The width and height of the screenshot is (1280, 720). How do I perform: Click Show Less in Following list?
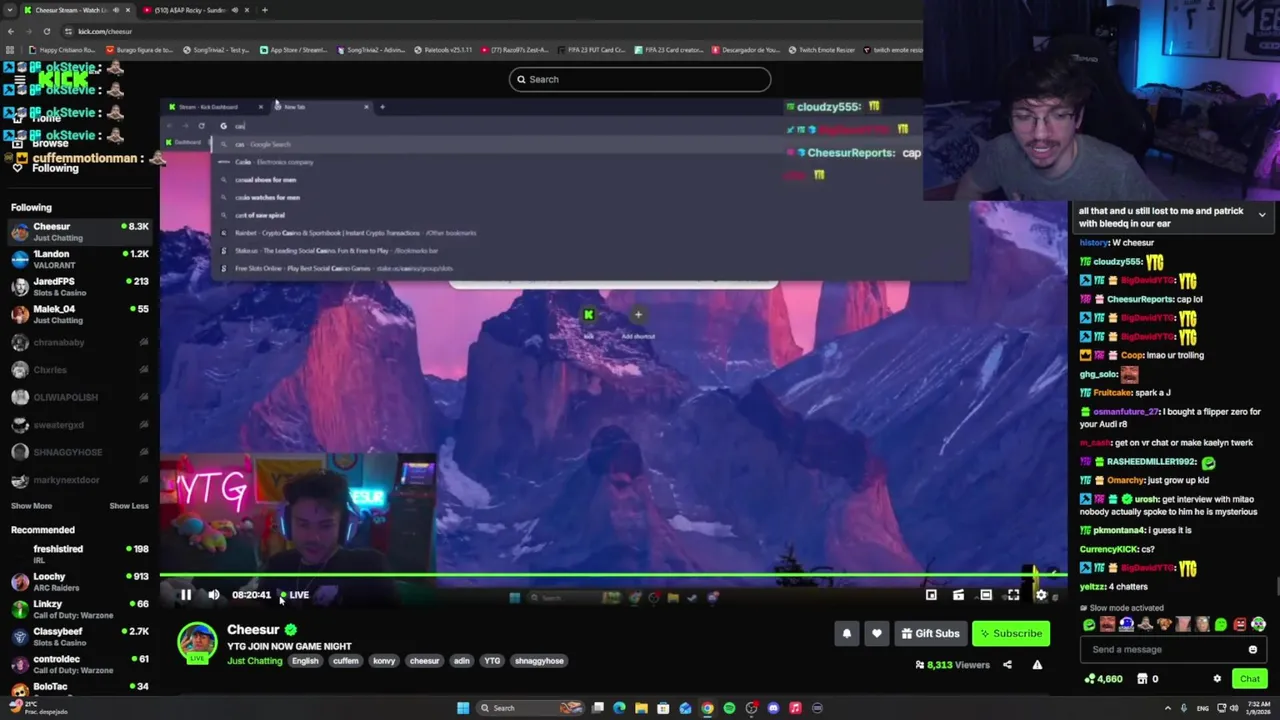coord(129,506)
